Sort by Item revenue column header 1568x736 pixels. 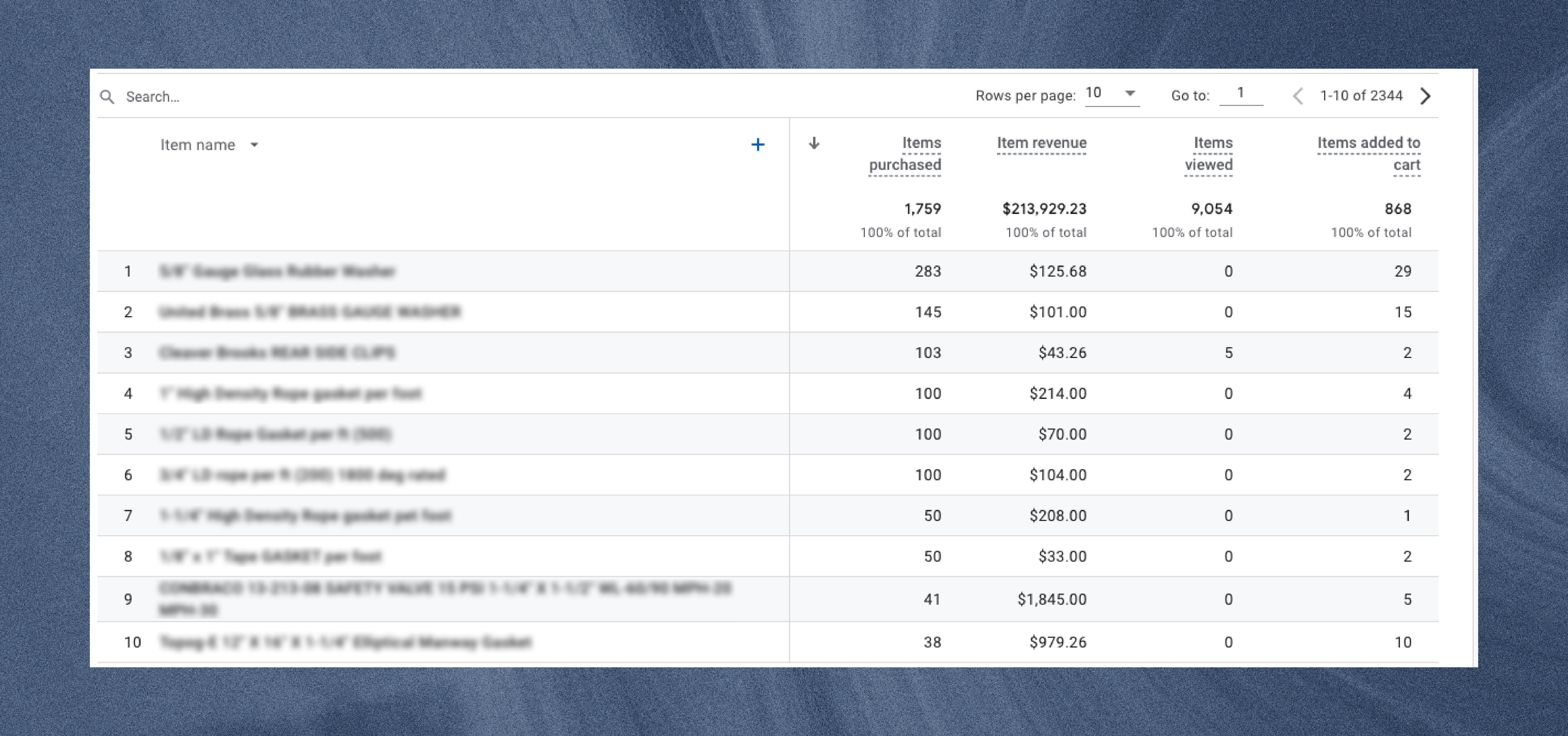[1041, 143]
